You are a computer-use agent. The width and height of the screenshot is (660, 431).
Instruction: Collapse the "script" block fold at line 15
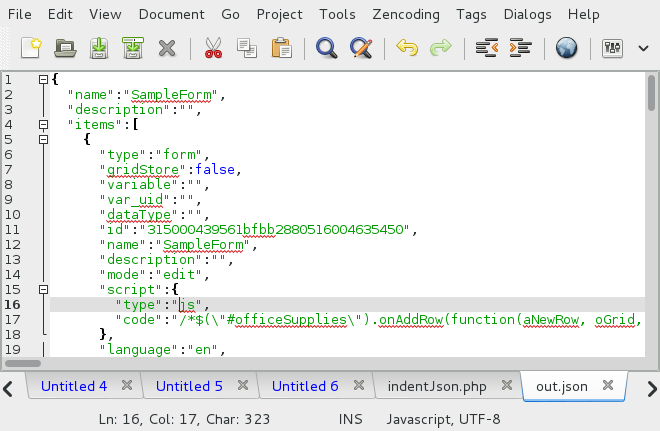(42, 289)
